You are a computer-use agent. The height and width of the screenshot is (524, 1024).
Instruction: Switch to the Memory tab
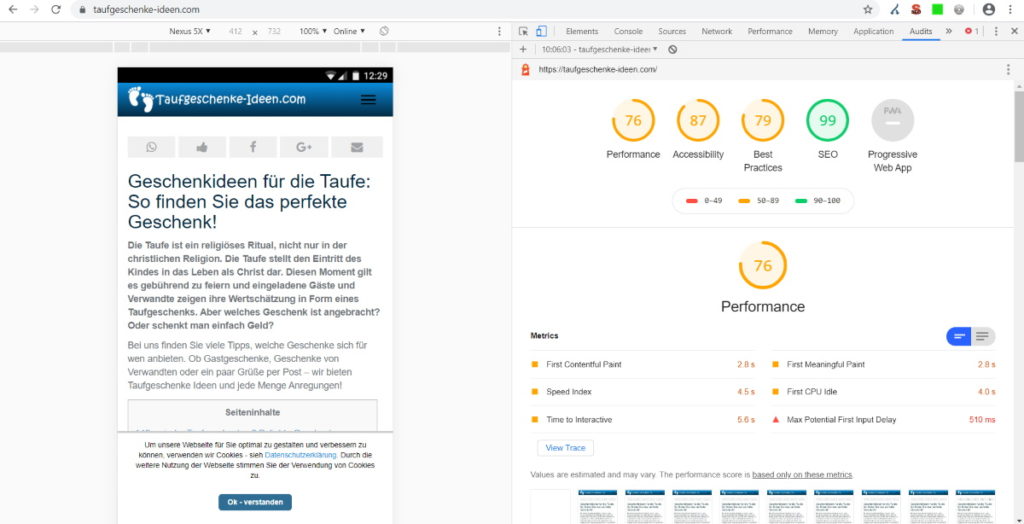tap(823, 31)
